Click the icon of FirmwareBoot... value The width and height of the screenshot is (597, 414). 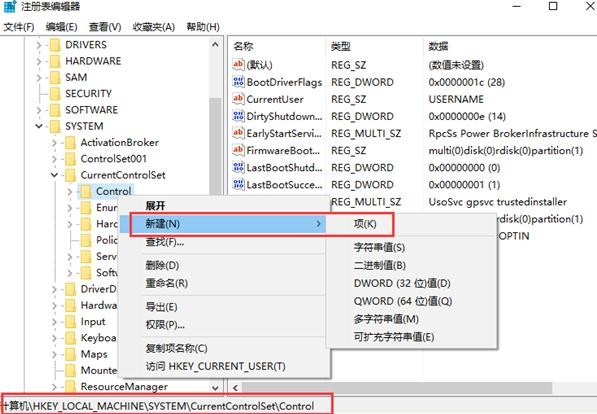pyautogui.click(x=238, y=150)
